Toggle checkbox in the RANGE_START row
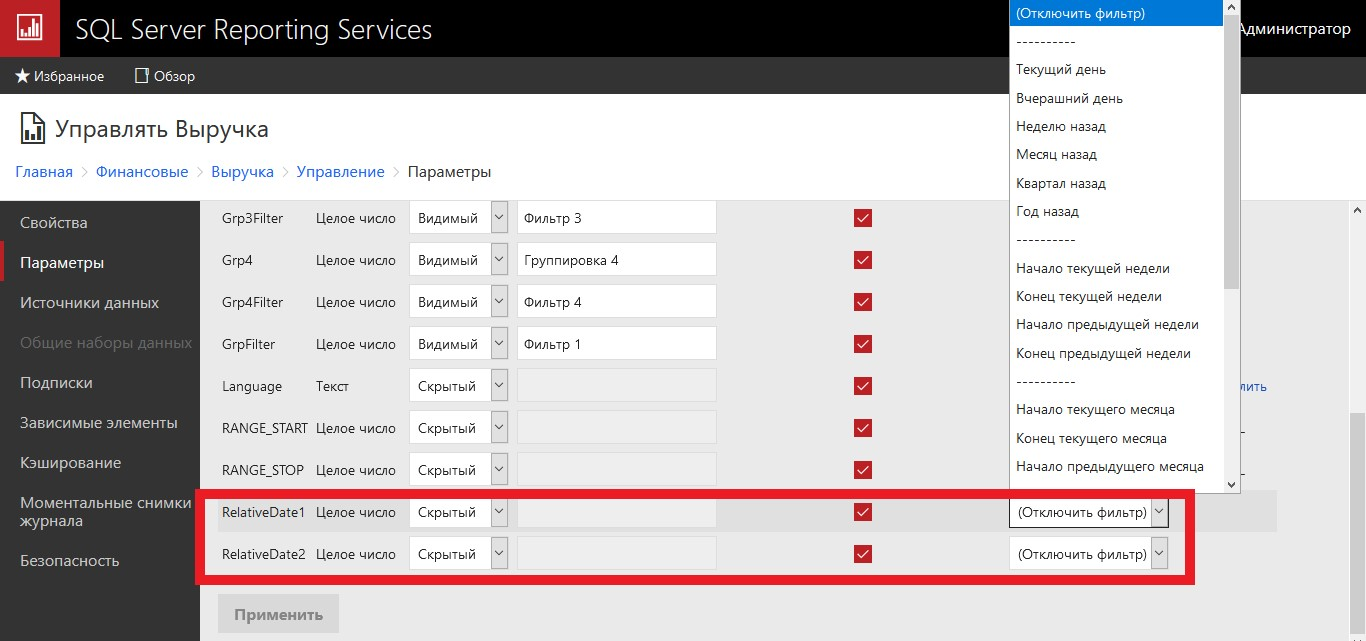 pos(863,428)
